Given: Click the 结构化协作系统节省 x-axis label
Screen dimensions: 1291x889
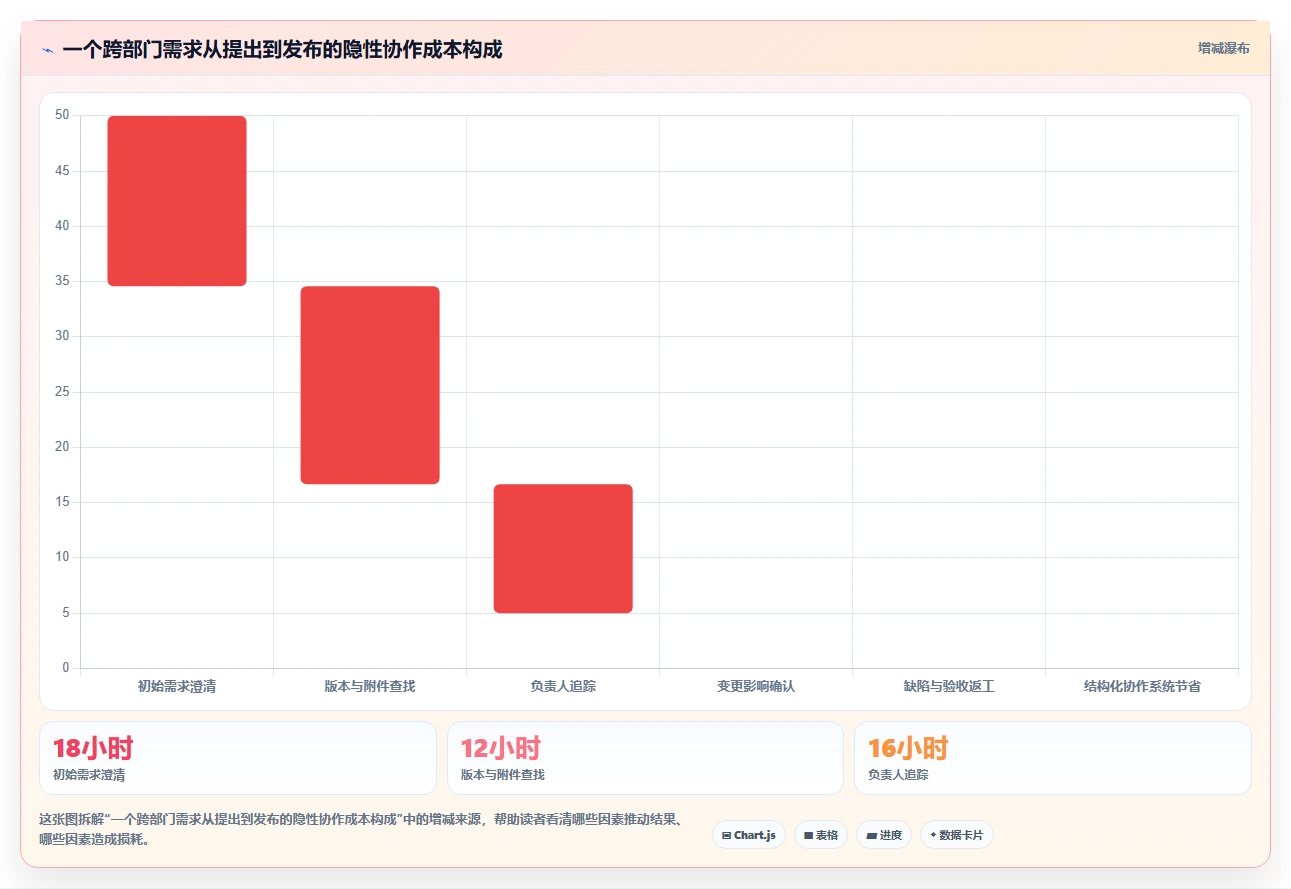Looking at the screenshot, I should pos(1142,687).
